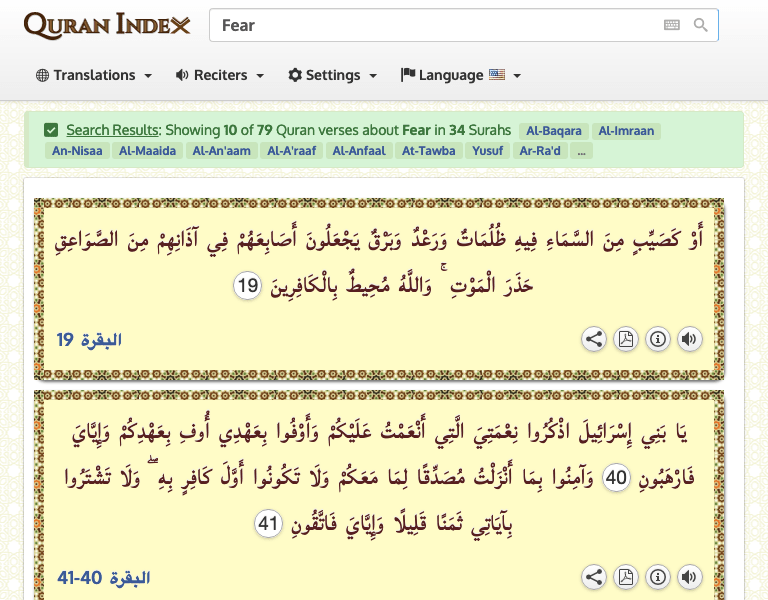Show info for verses 40-41

(658, 577)
